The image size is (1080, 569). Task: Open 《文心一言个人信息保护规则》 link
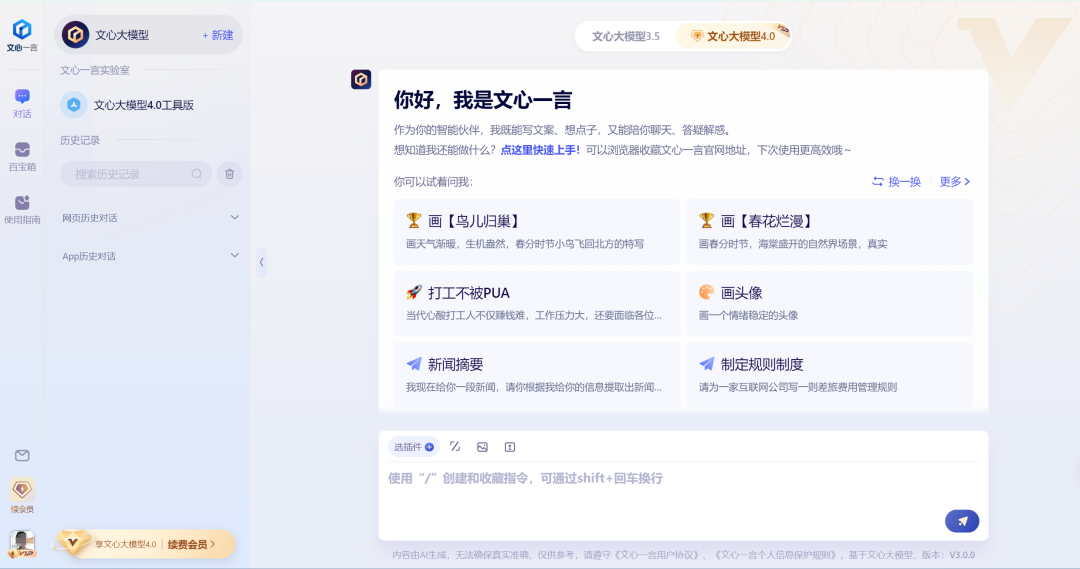[778, 555]
